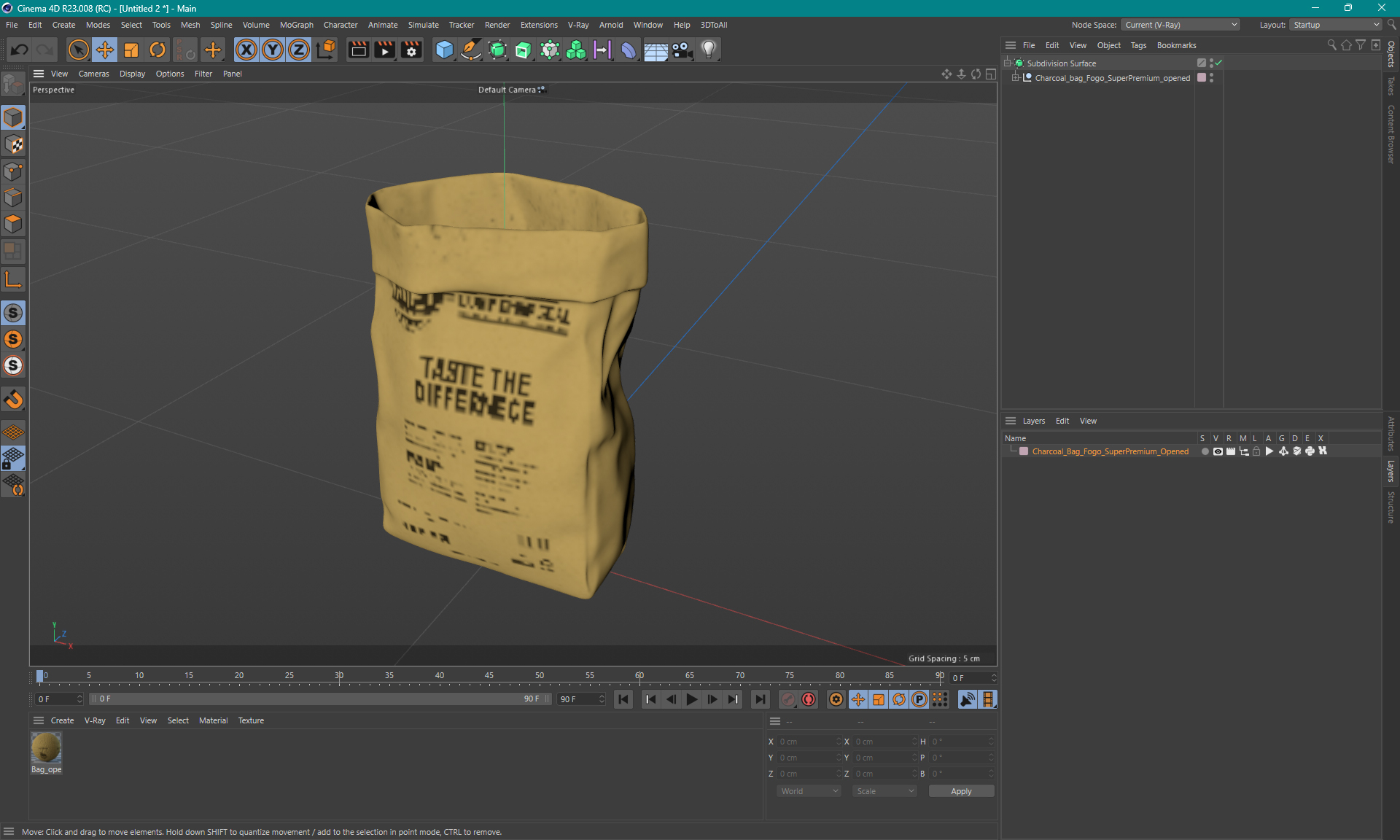This screenshot has width=1400, height=840.
Task: Open Edit Render Settings icon
Action: (x=412, y=50)
